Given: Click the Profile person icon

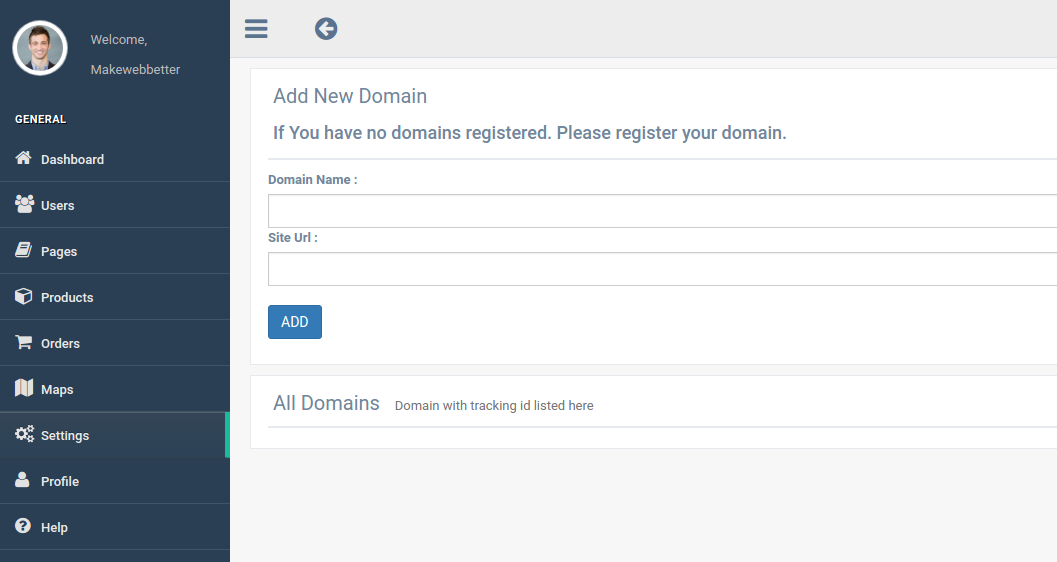Looking at the screenshot, I should tap(22, 479).
